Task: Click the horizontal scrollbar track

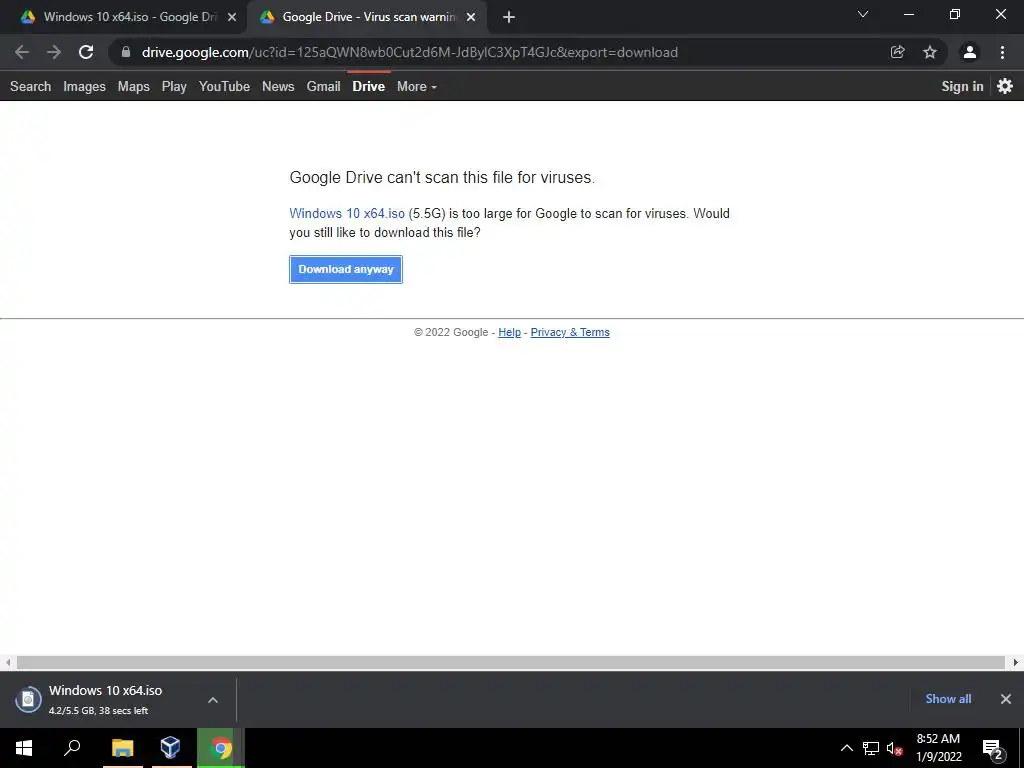Action: pyautogui.click(x=511, y=662)
